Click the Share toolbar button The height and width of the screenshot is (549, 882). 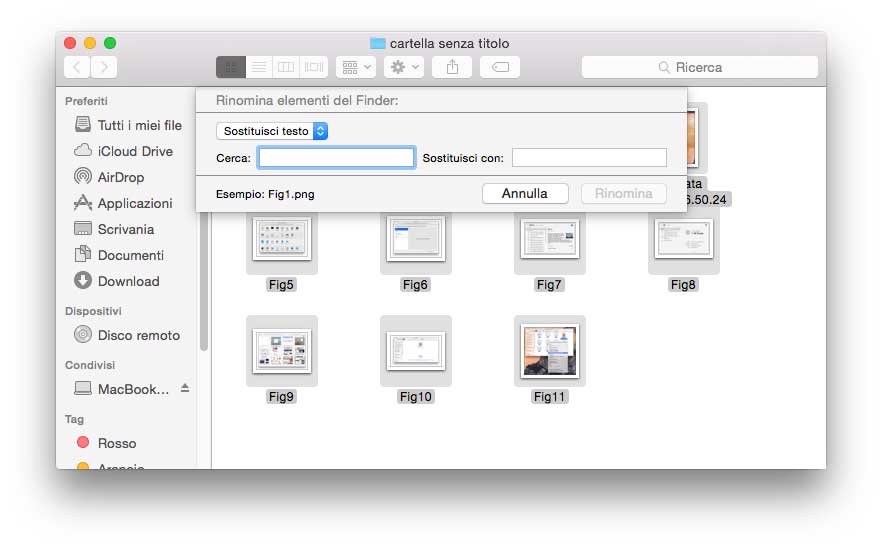(x=452, y=68)
